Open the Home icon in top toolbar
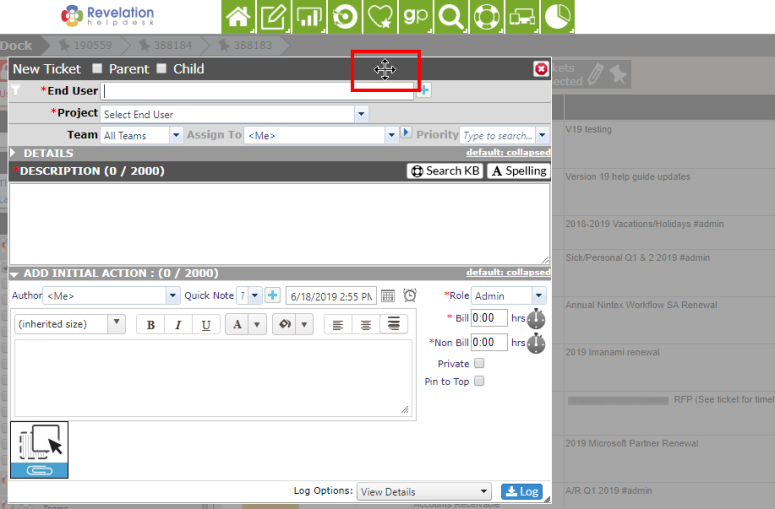775x509 pixels. [238, 17]
